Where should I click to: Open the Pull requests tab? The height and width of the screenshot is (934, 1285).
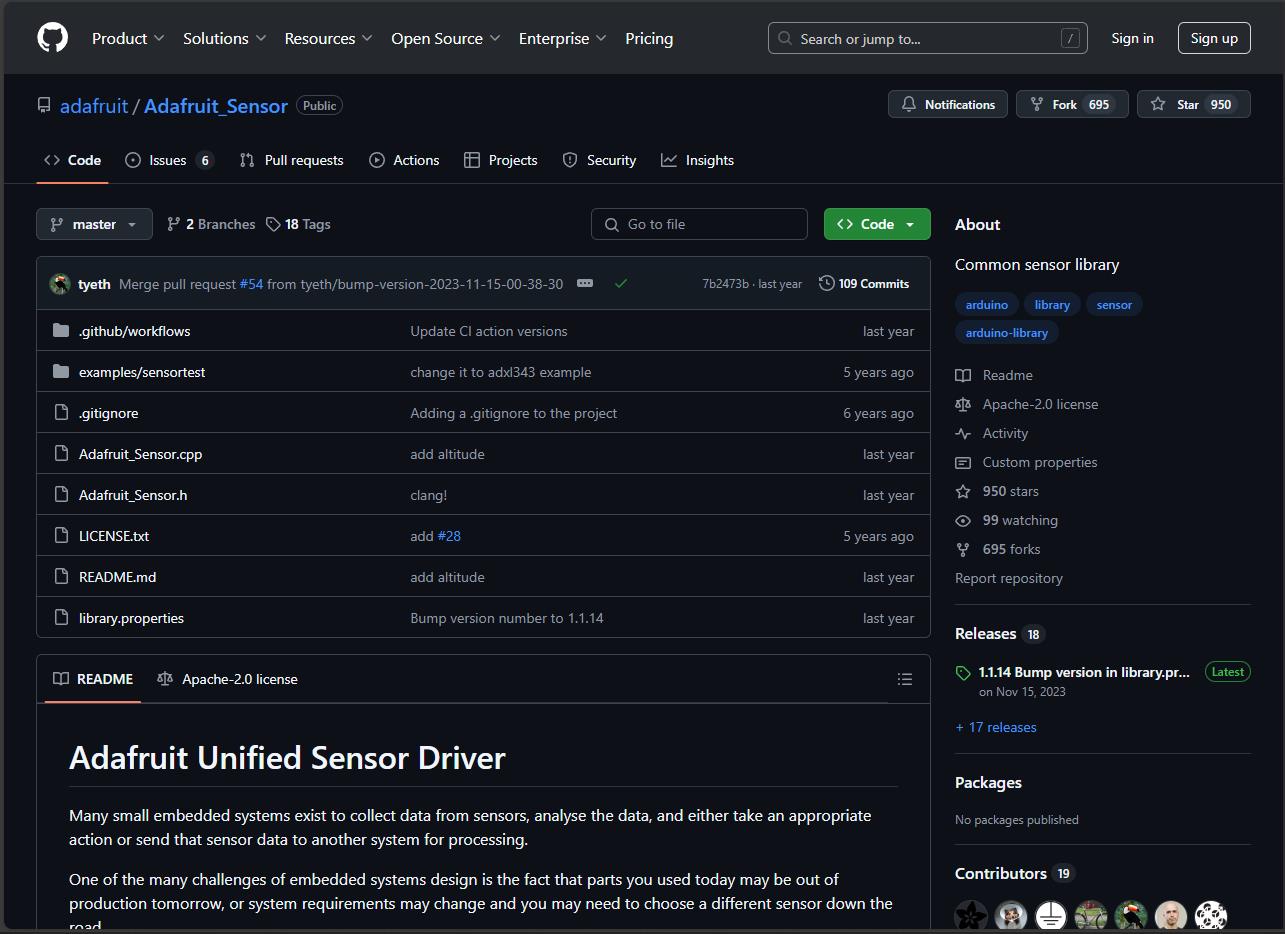pos(291,160)
